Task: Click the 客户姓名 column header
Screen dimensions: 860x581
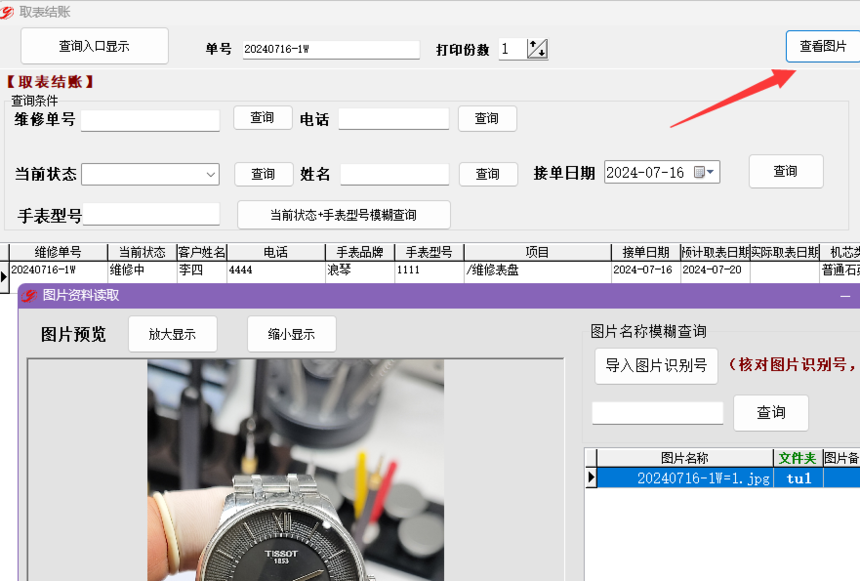Action: click(202, 252)
